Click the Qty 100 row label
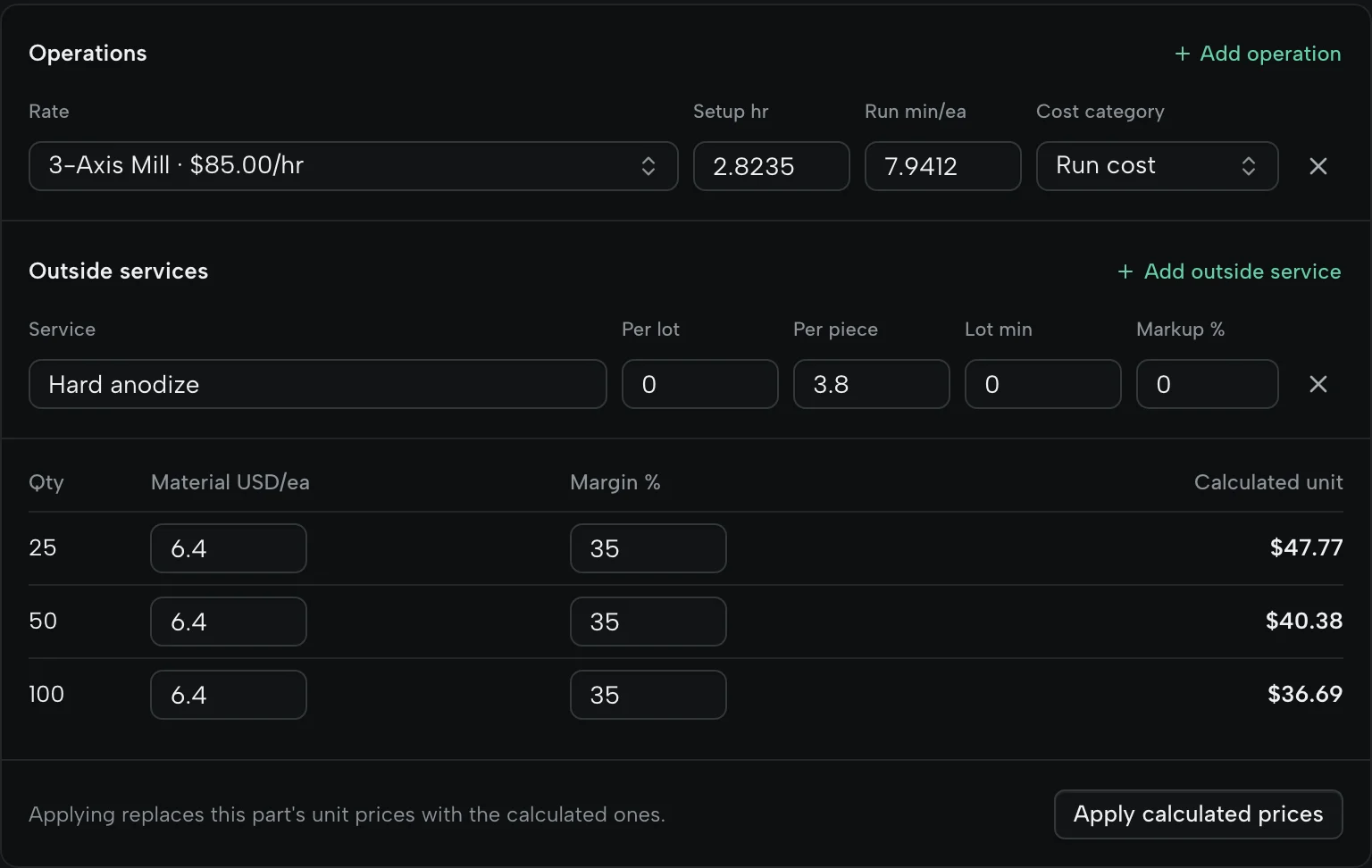This screenshot has width=1372, height=868. [46, 694]
